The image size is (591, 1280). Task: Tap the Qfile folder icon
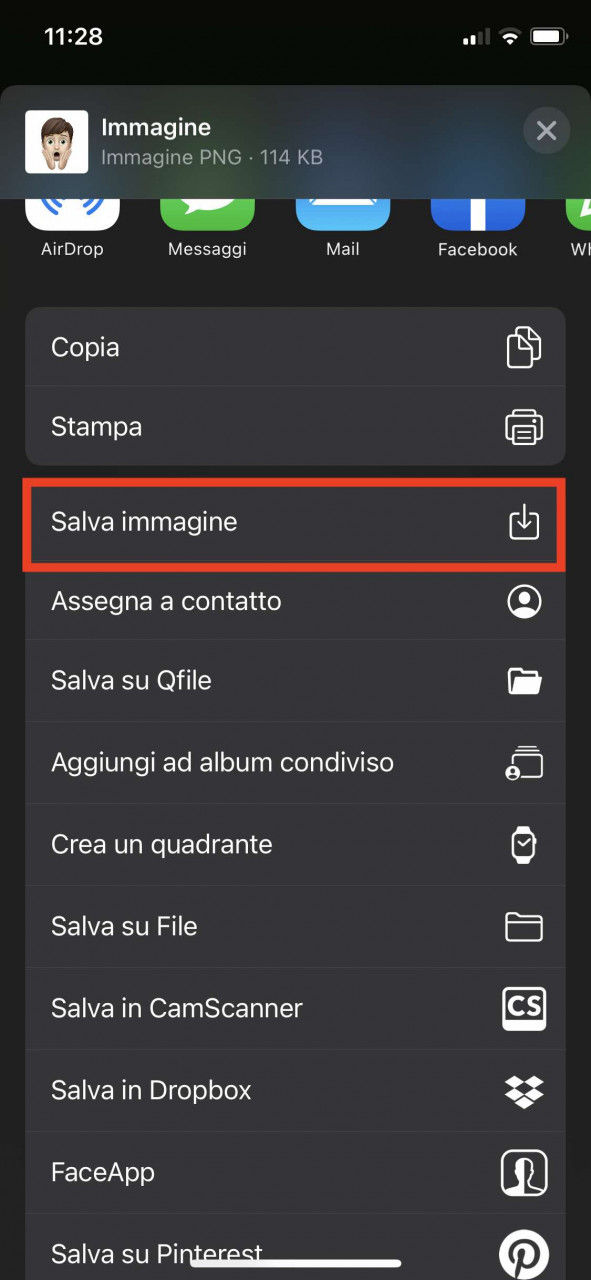click(x=524, y=681)
